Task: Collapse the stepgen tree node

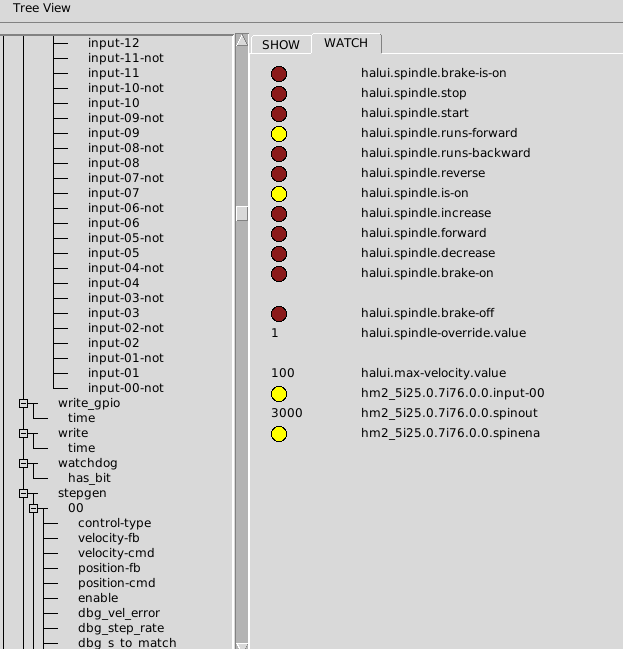Action: [23, 493]
